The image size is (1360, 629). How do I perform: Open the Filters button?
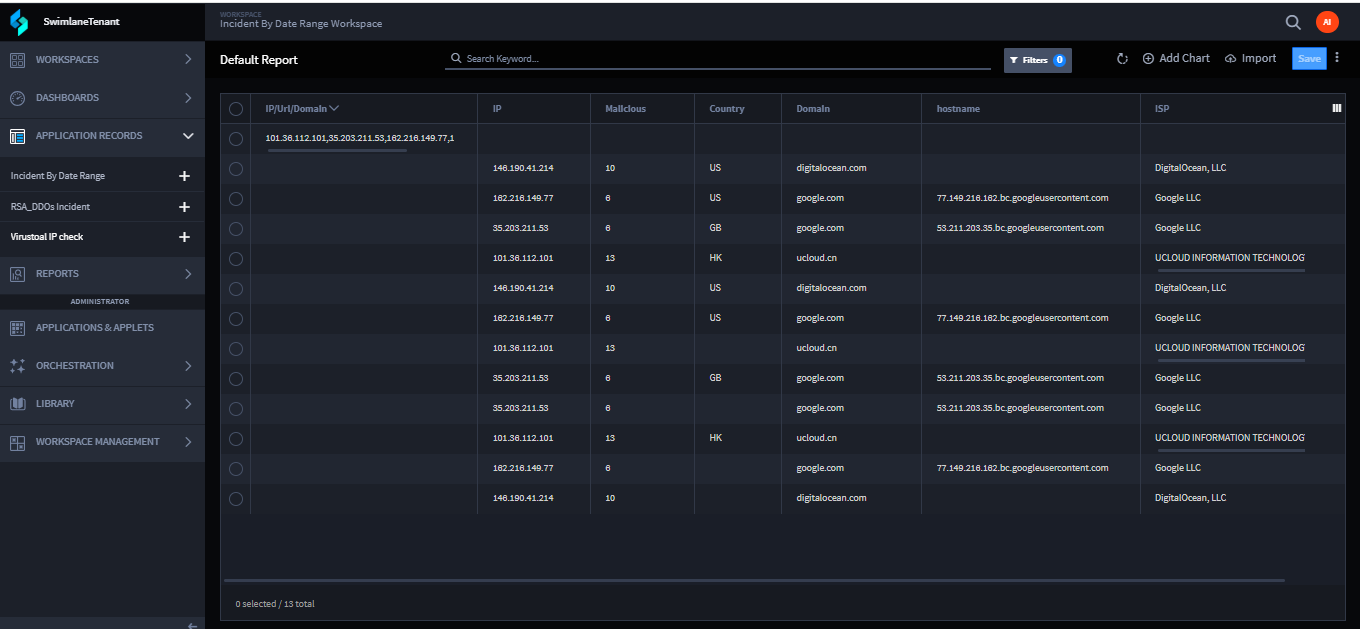point(1037,60)
